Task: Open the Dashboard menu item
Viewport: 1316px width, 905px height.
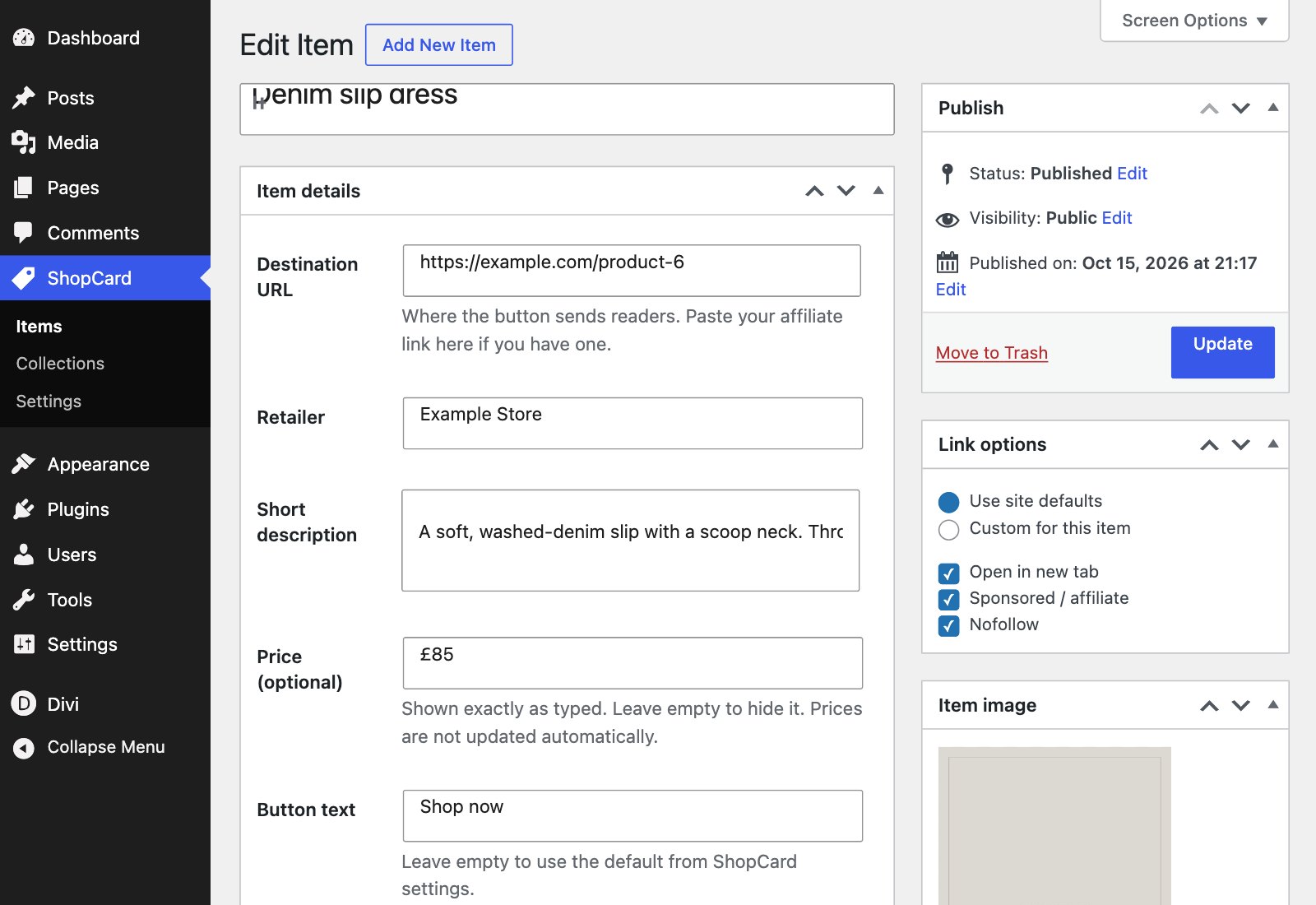Action: coord(105,38)
